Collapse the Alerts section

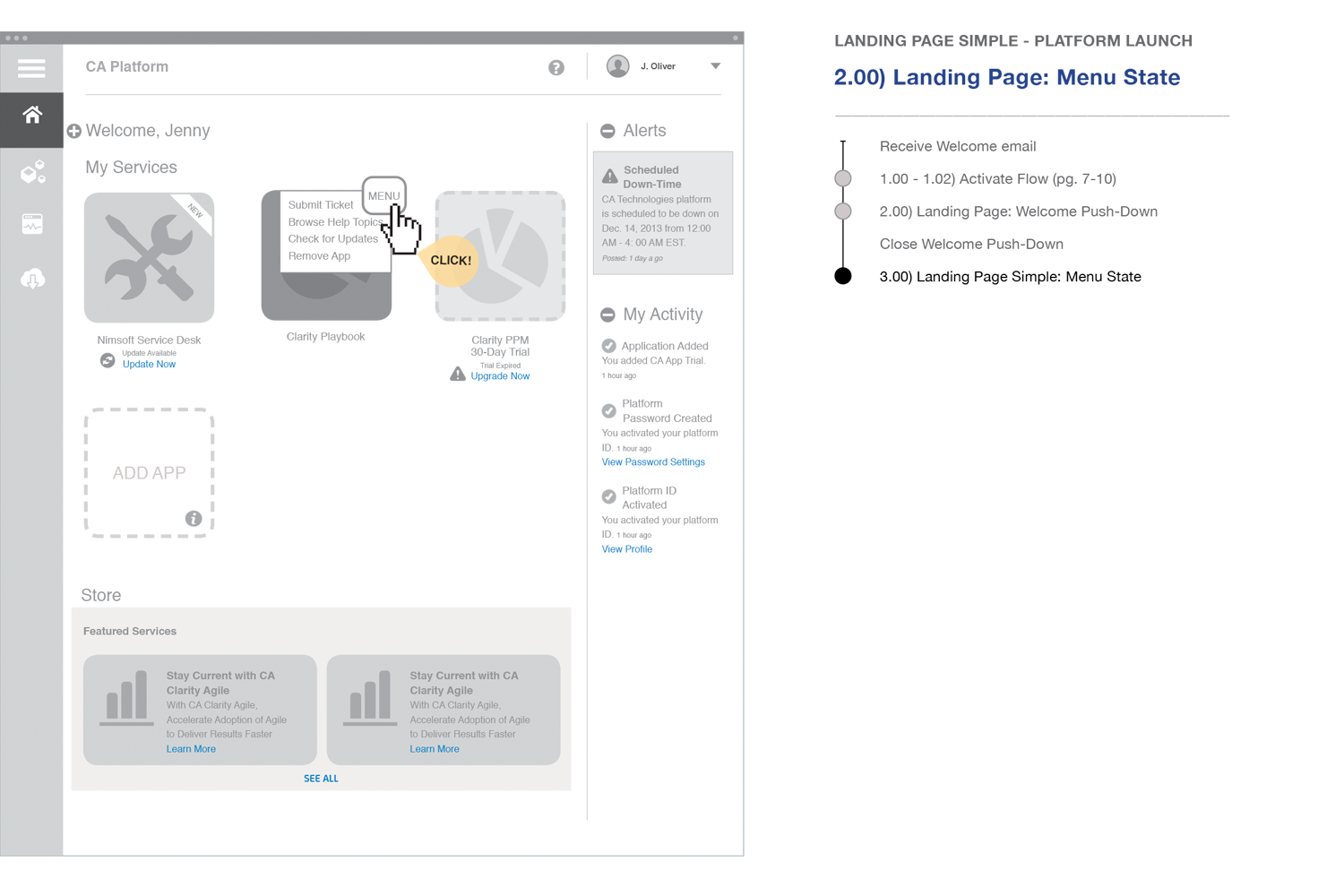607,132
